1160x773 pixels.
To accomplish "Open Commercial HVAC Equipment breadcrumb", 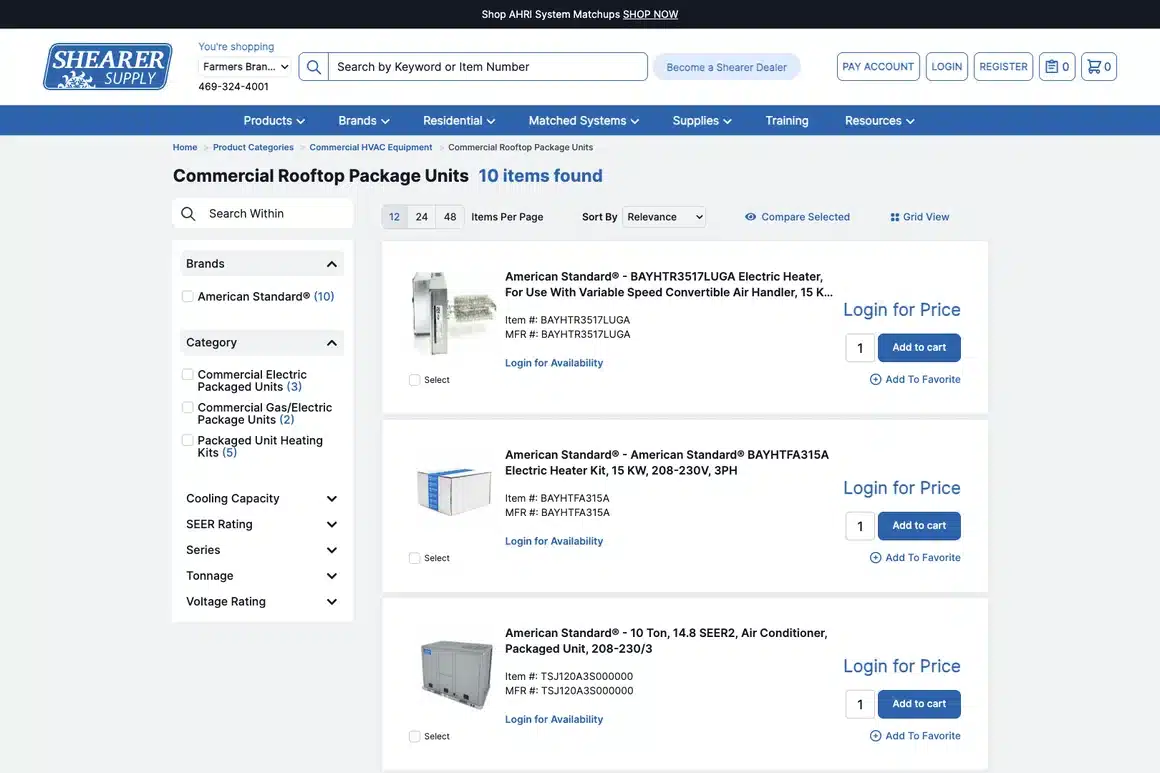I will pos(371,147).
